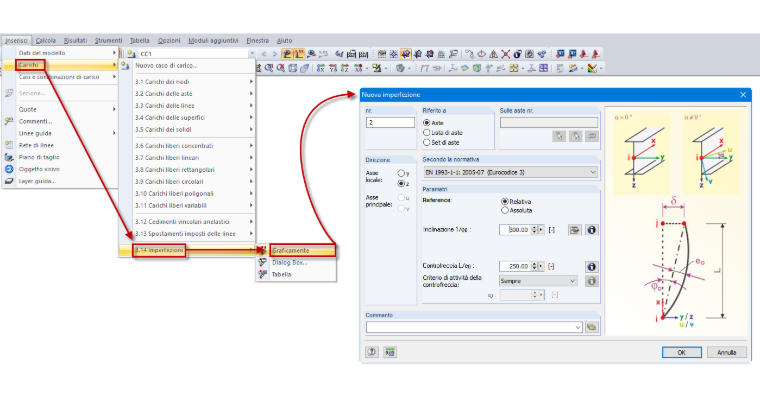
Task: Click the first pick-members icon under Sulle aste
Action: (559, 137)
